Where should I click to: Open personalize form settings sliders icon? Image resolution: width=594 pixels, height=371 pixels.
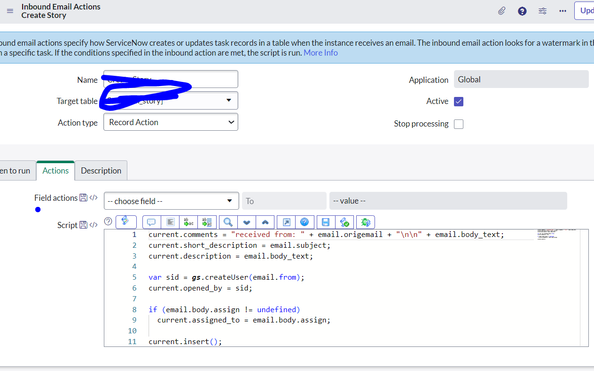[542, 11]
